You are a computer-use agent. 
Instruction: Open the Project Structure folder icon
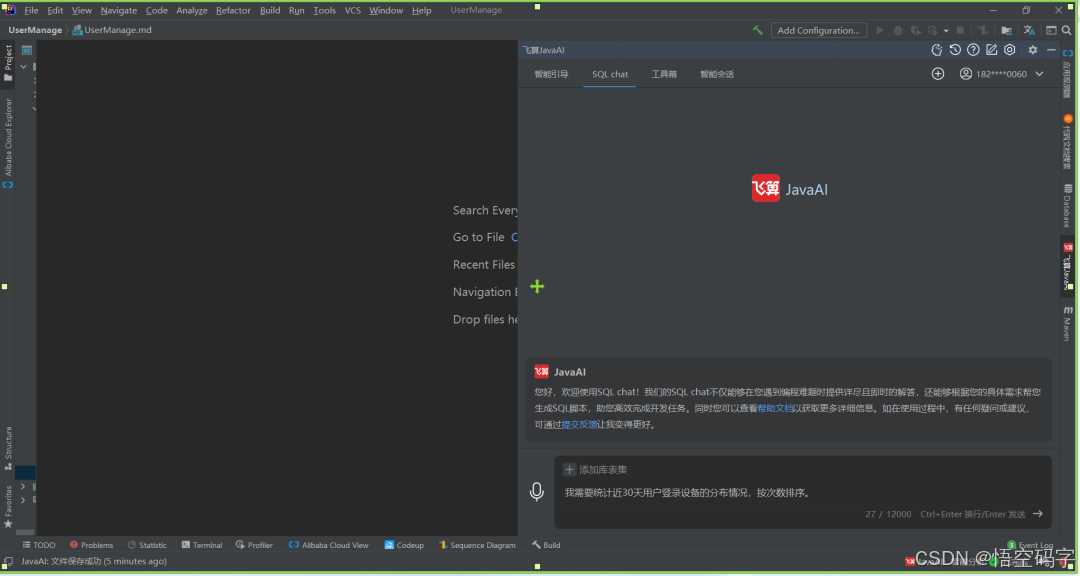point(1006,30)
